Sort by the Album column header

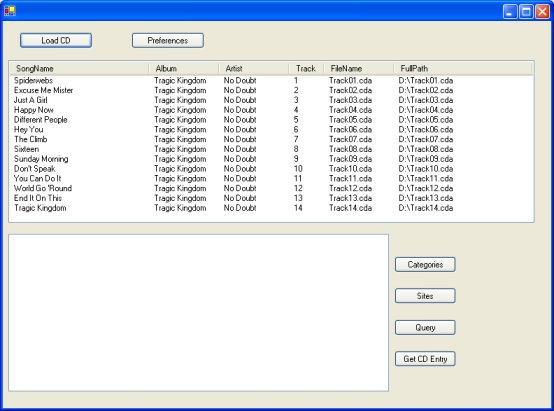click(x=184, y=69)
